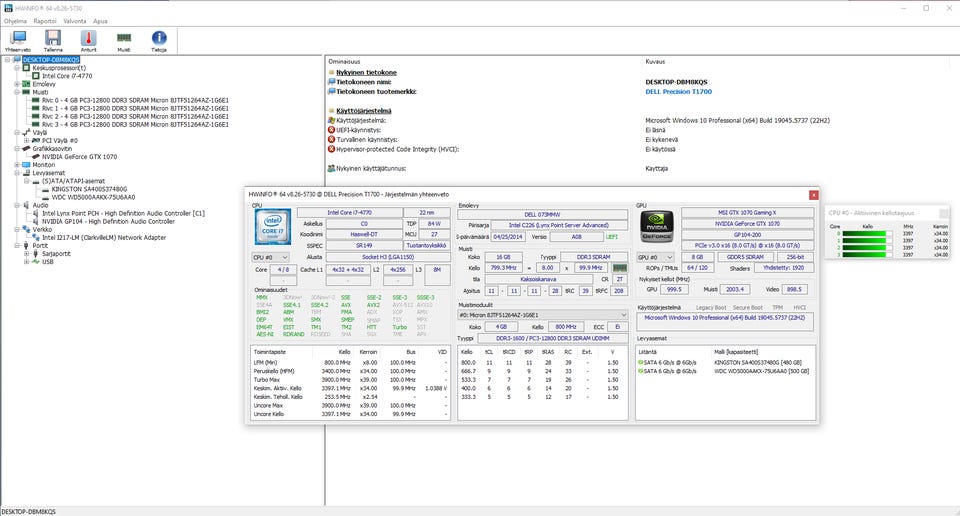Open Anturit thermometer sensors icon
This screenshot has height=516, width=960.
point(88,40)
